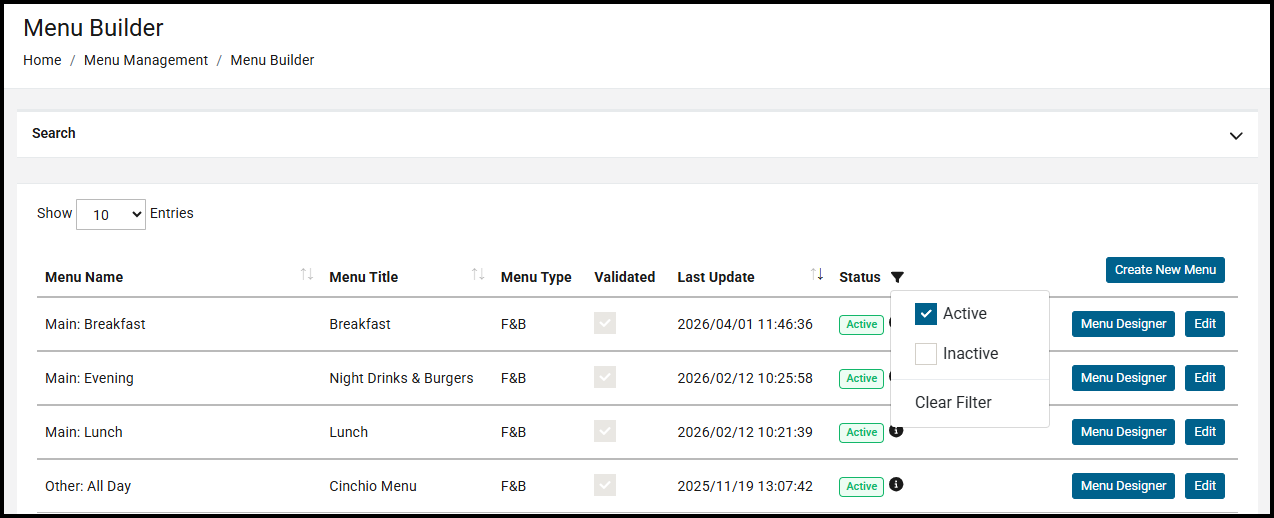Click Active status badge for Main: Evening
1274x518 pixels.
pos(861,378)
